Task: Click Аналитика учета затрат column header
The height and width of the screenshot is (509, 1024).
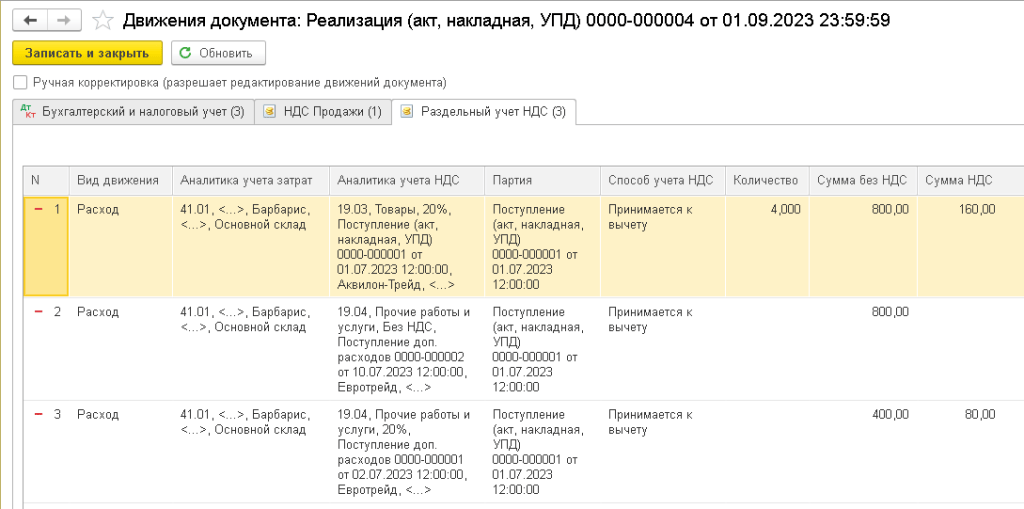Action: (251, 180)
